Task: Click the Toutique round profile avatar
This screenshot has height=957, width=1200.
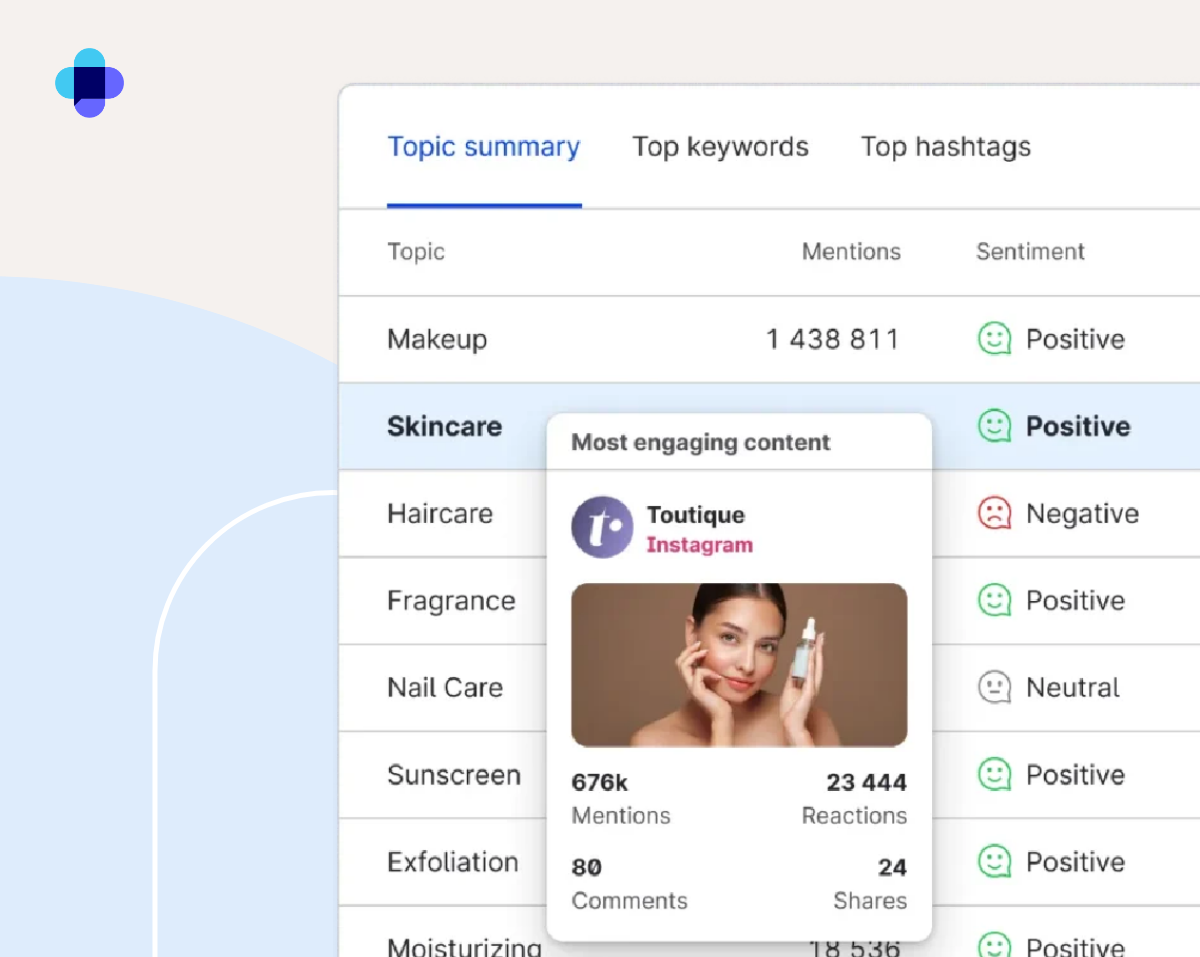Action: 602,527
